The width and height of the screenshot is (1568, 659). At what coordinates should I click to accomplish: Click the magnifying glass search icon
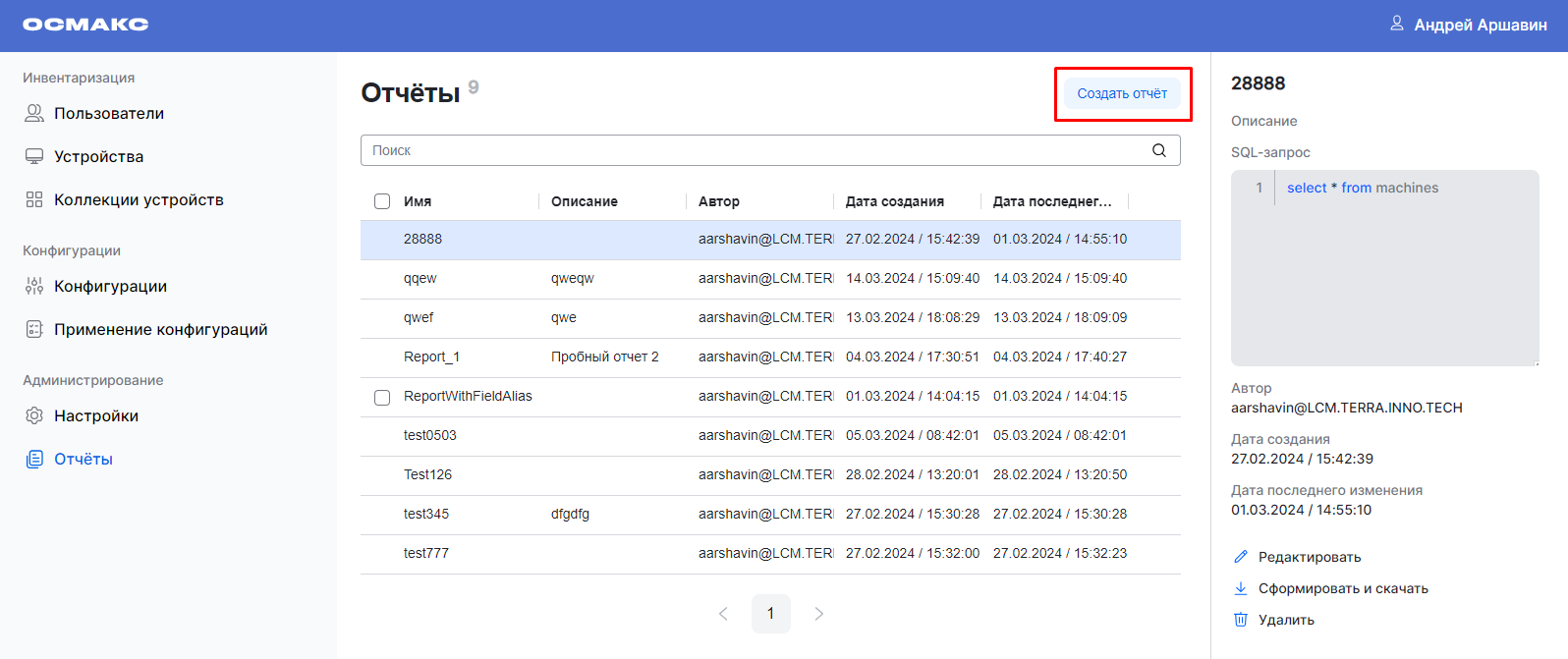1159,150
